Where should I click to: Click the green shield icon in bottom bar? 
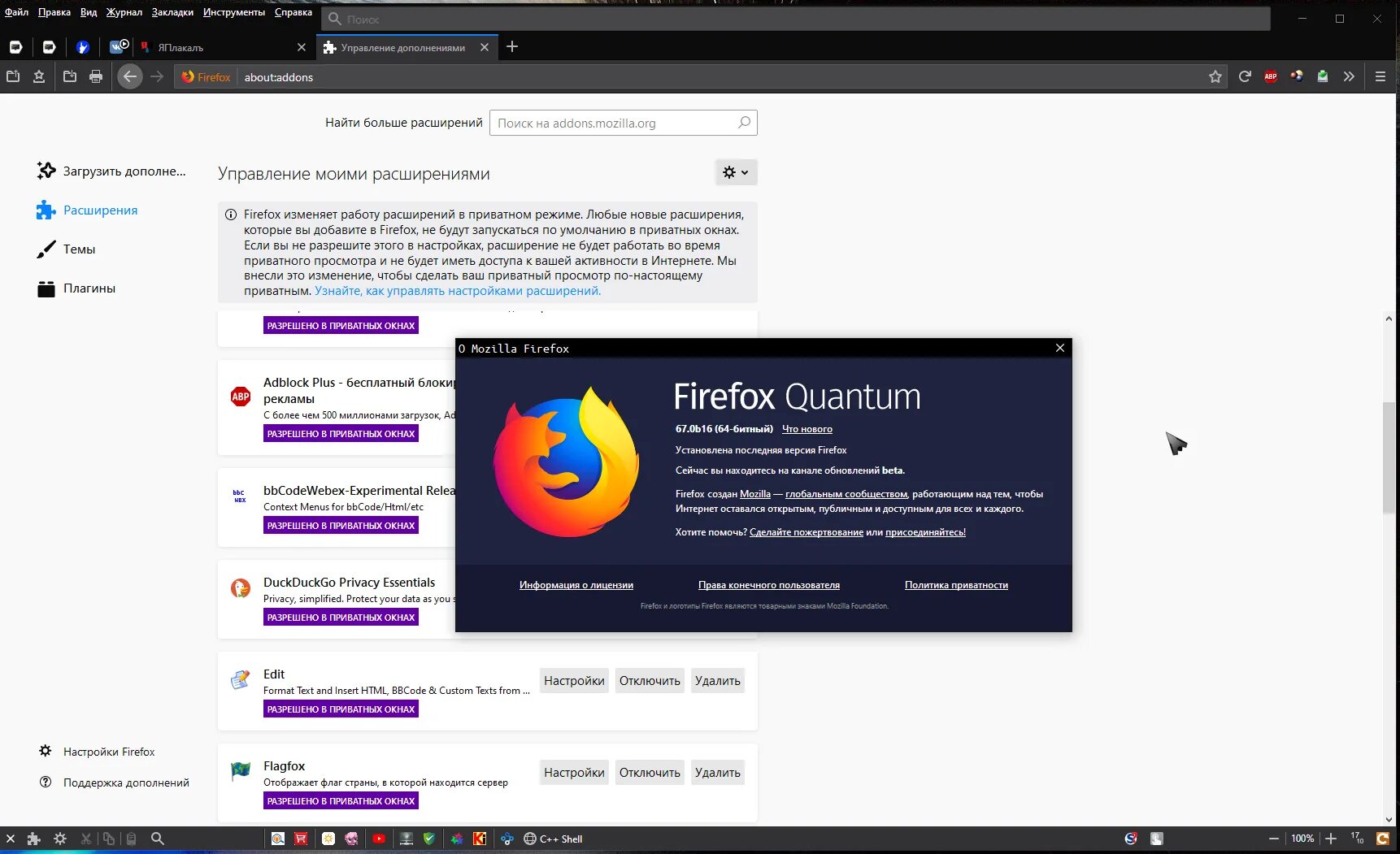(429, 839)
